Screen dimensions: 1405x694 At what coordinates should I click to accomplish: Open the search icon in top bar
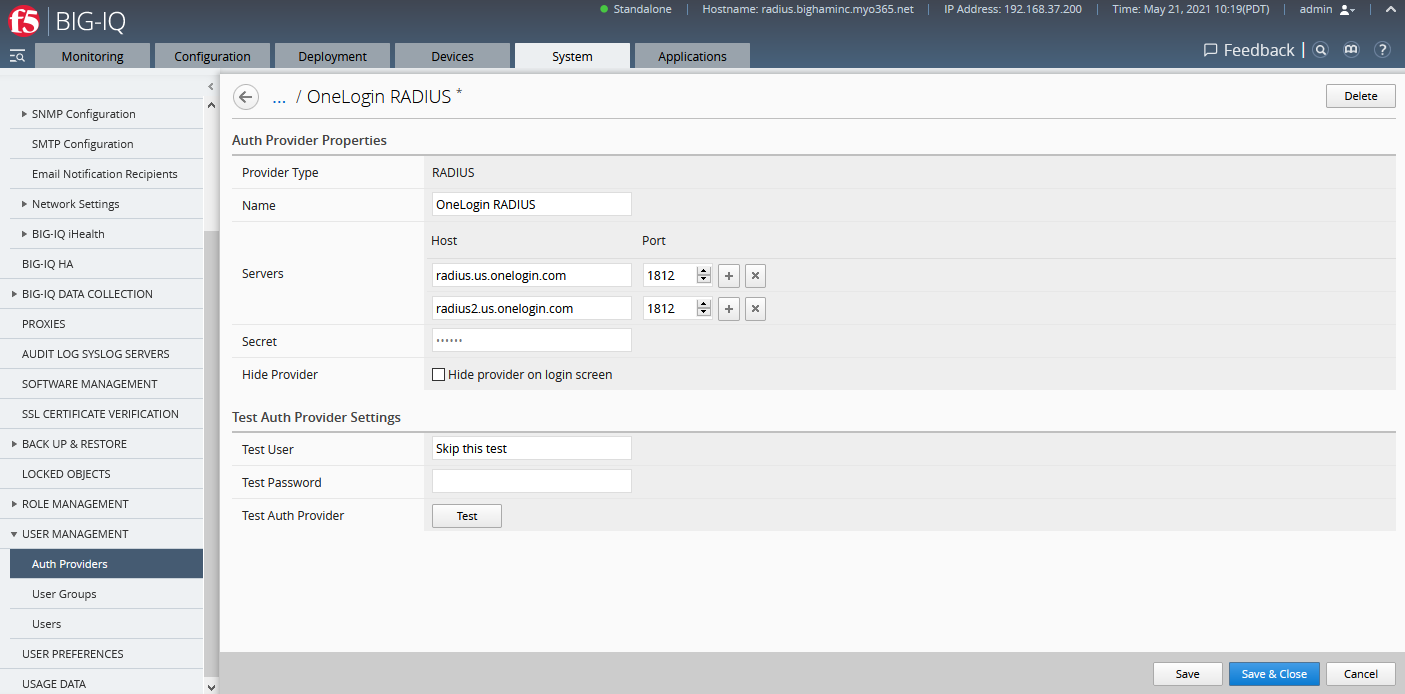pos(1320,50)
